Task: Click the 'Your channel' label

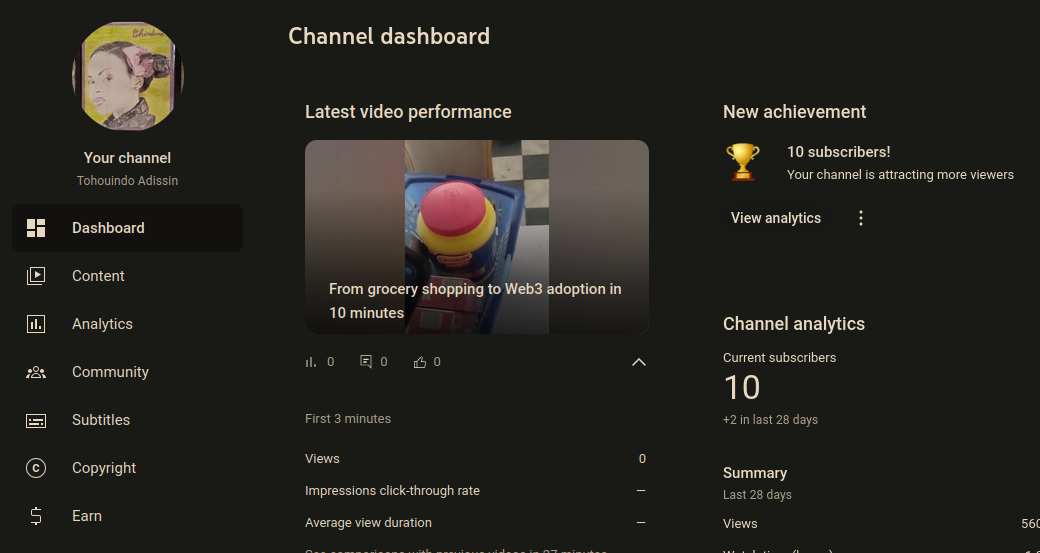Action: click(127, 158)
